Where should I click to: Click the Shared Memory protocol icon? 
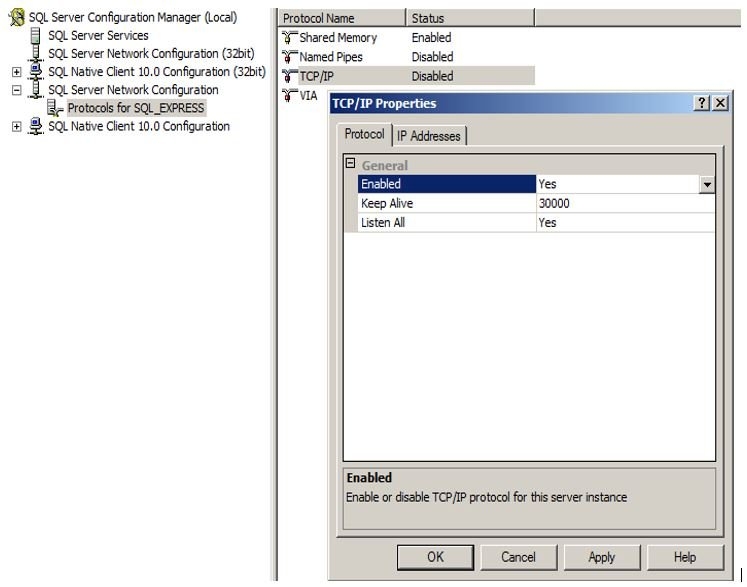pos(290,38)
